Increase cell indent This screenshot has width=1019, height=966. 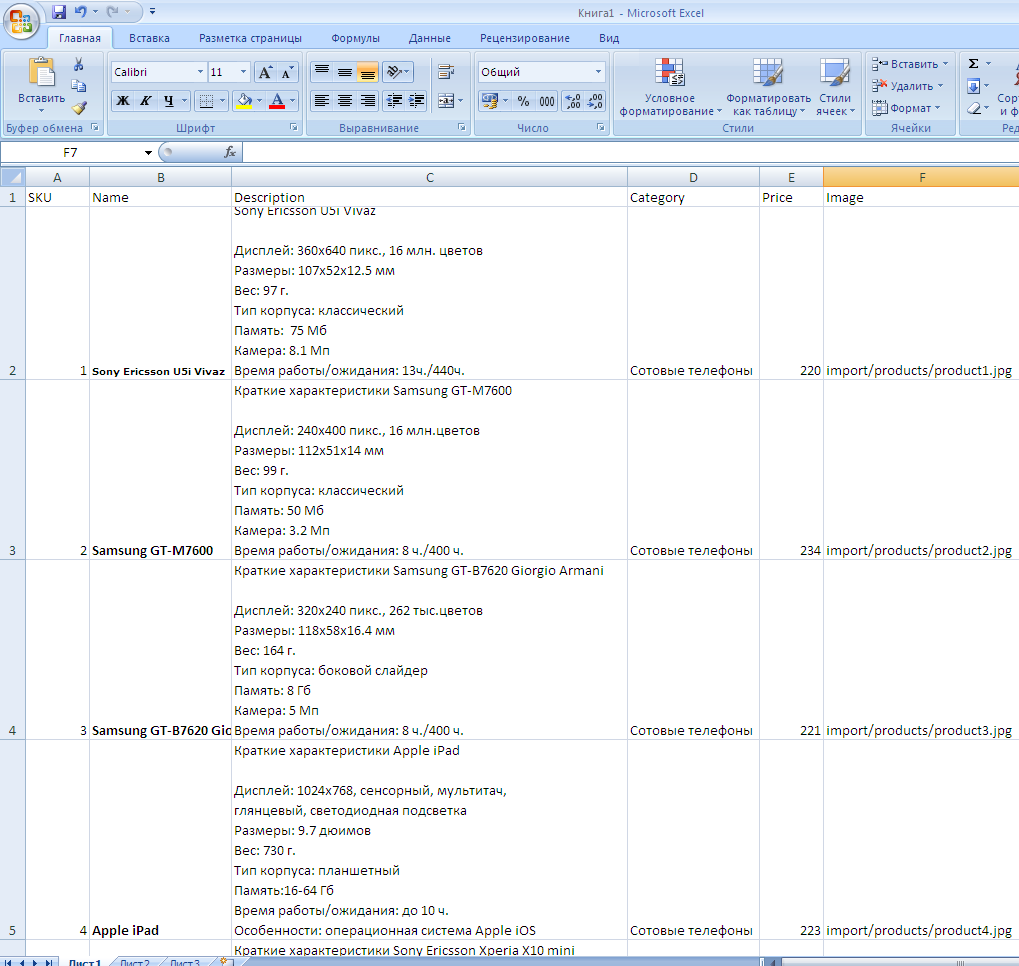[416, 101]
